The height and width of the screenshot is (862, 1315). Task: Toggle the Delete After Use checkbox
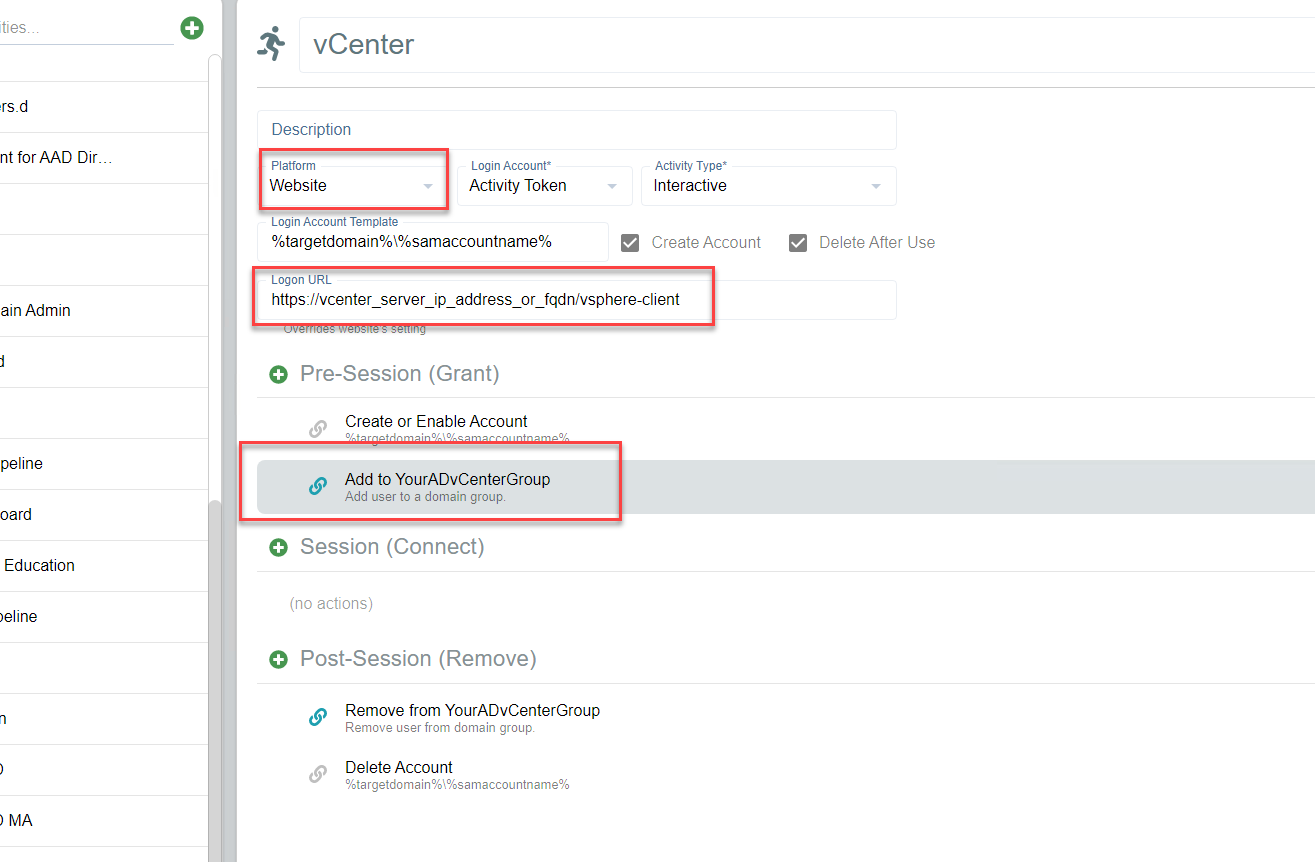[x=798, y=243]
